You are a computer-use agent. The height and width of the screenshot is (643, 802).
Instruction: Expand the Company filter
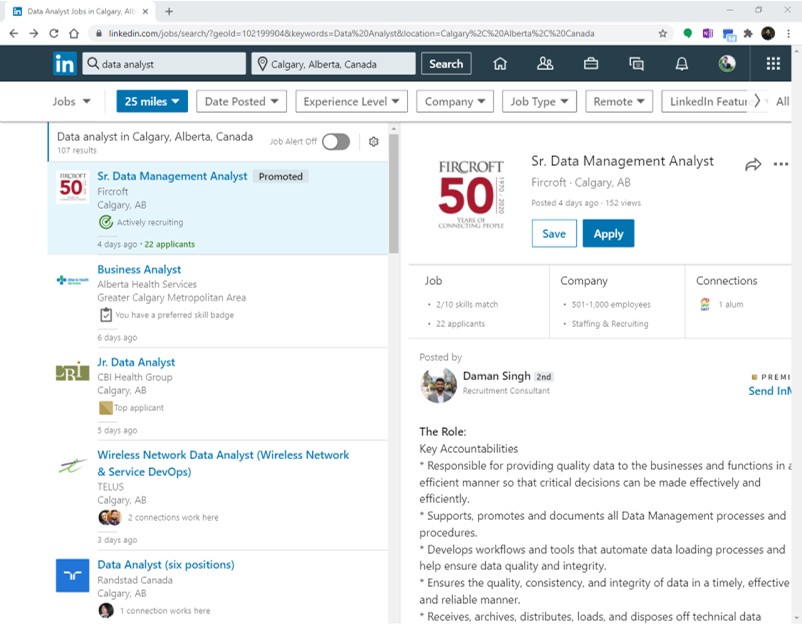455,101
